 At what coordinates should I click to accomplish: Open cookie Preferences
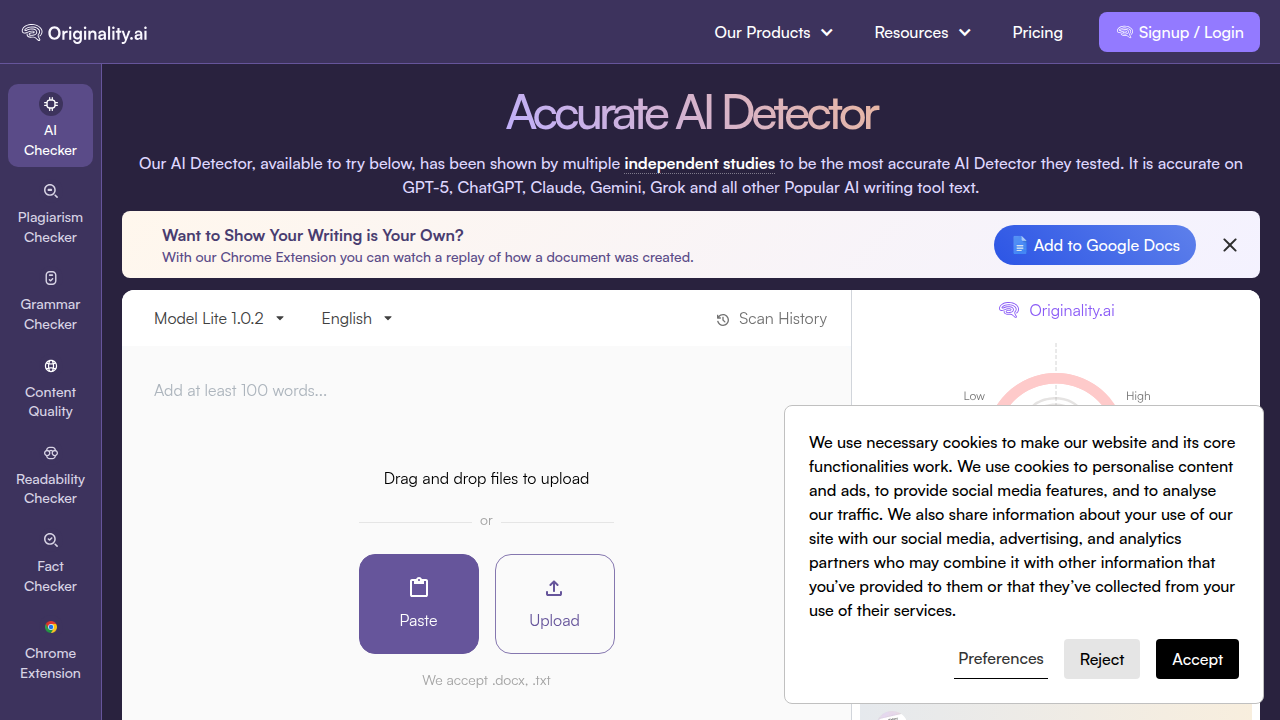(1001, 659)
